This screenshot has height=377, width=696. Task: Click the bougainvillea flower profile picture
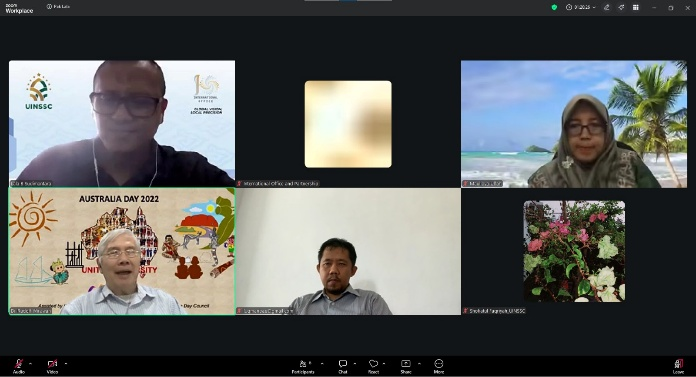[x=574, y=251]
